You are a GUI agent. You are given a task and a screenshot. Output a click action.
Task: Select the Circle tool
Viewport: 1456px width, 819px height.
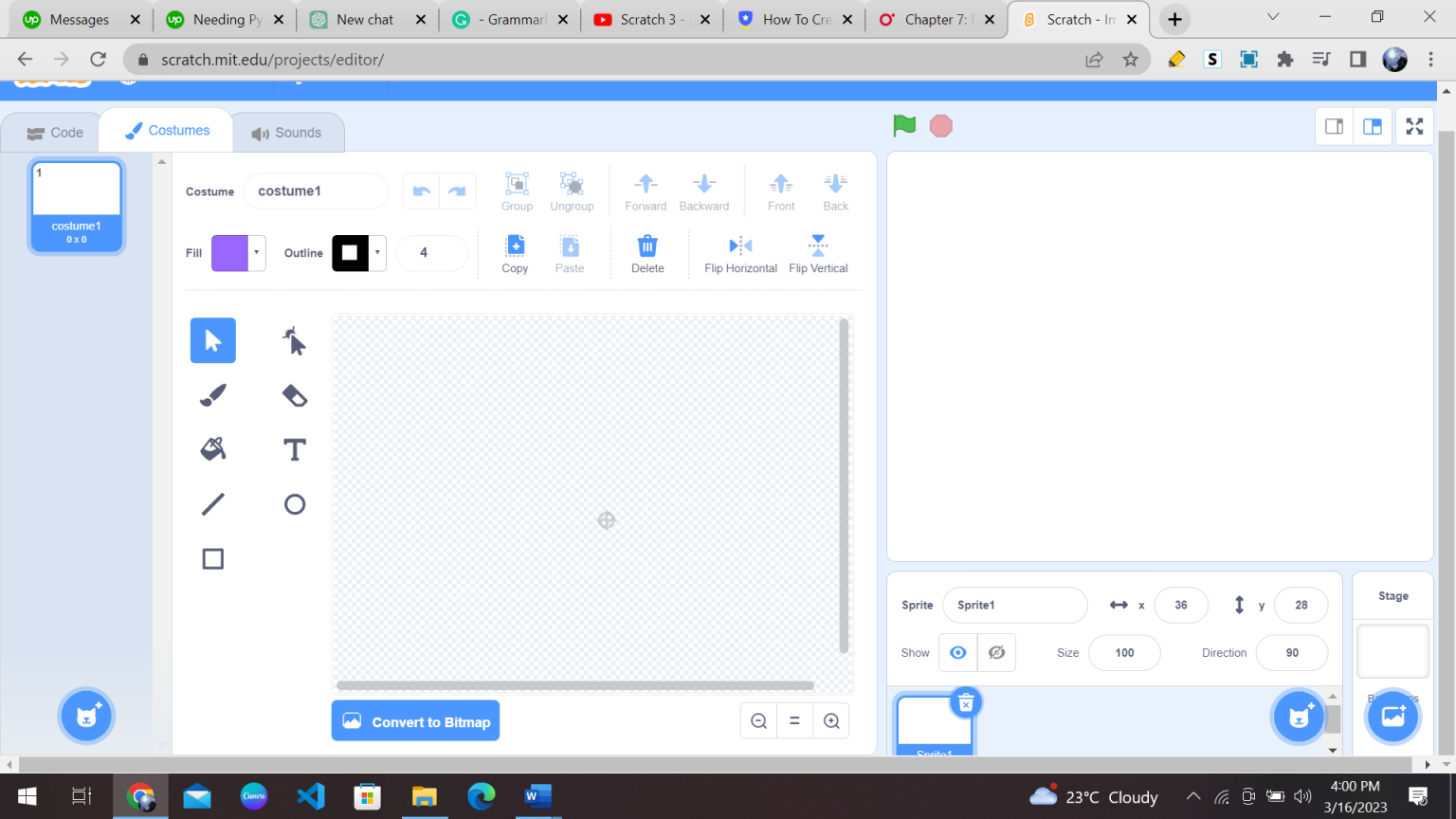coord(294,503)
